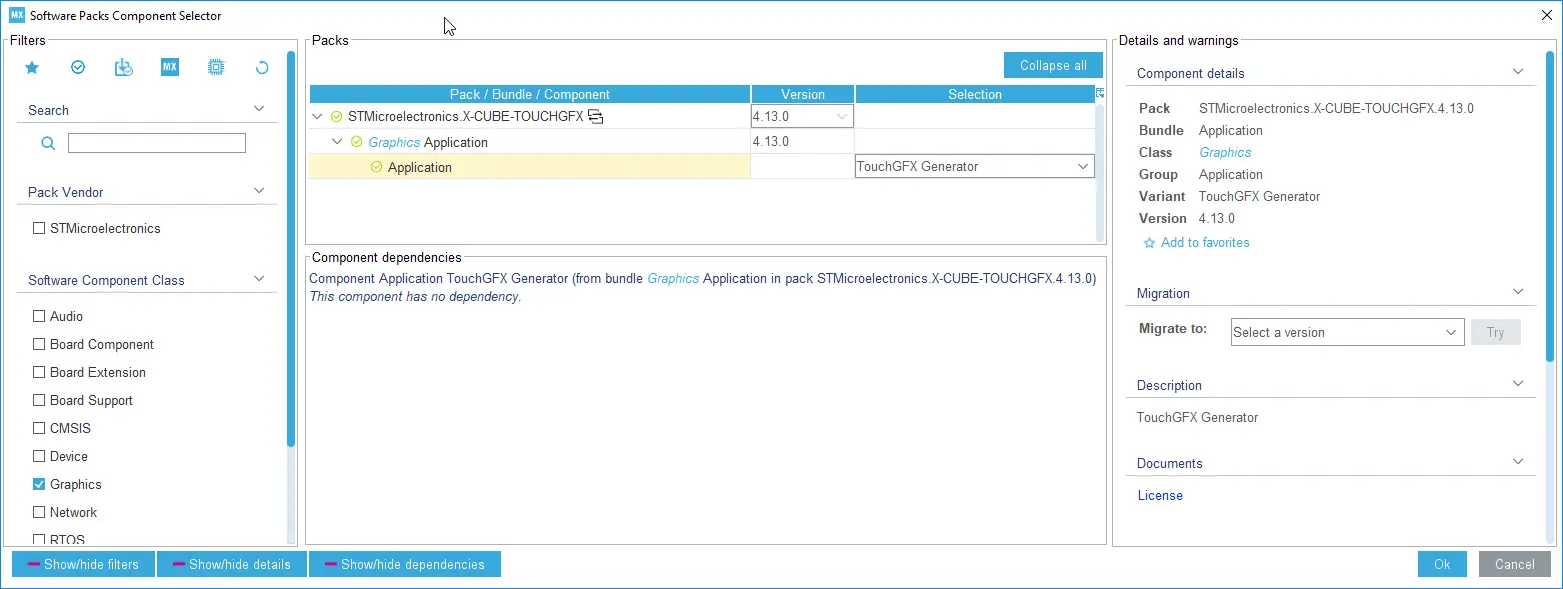Viewport: 1563px width, 589px height.
Task: Click the chip device filter icon
Action: point(216,68)
